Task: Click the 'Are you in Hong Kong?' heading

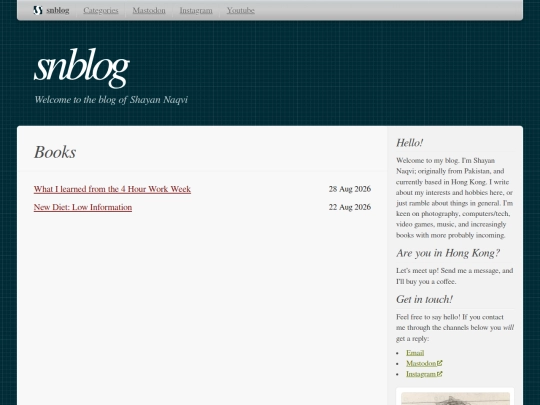Action: pyautogui.click(x=448, y=253)
